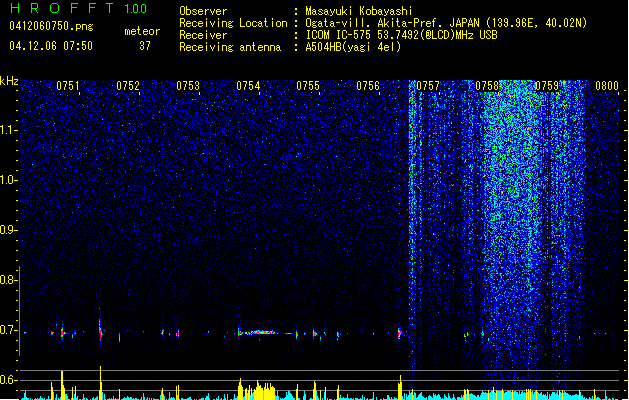Click the 0800 time axis marker
Screen dimensions: 629x400
click(607, 86)
